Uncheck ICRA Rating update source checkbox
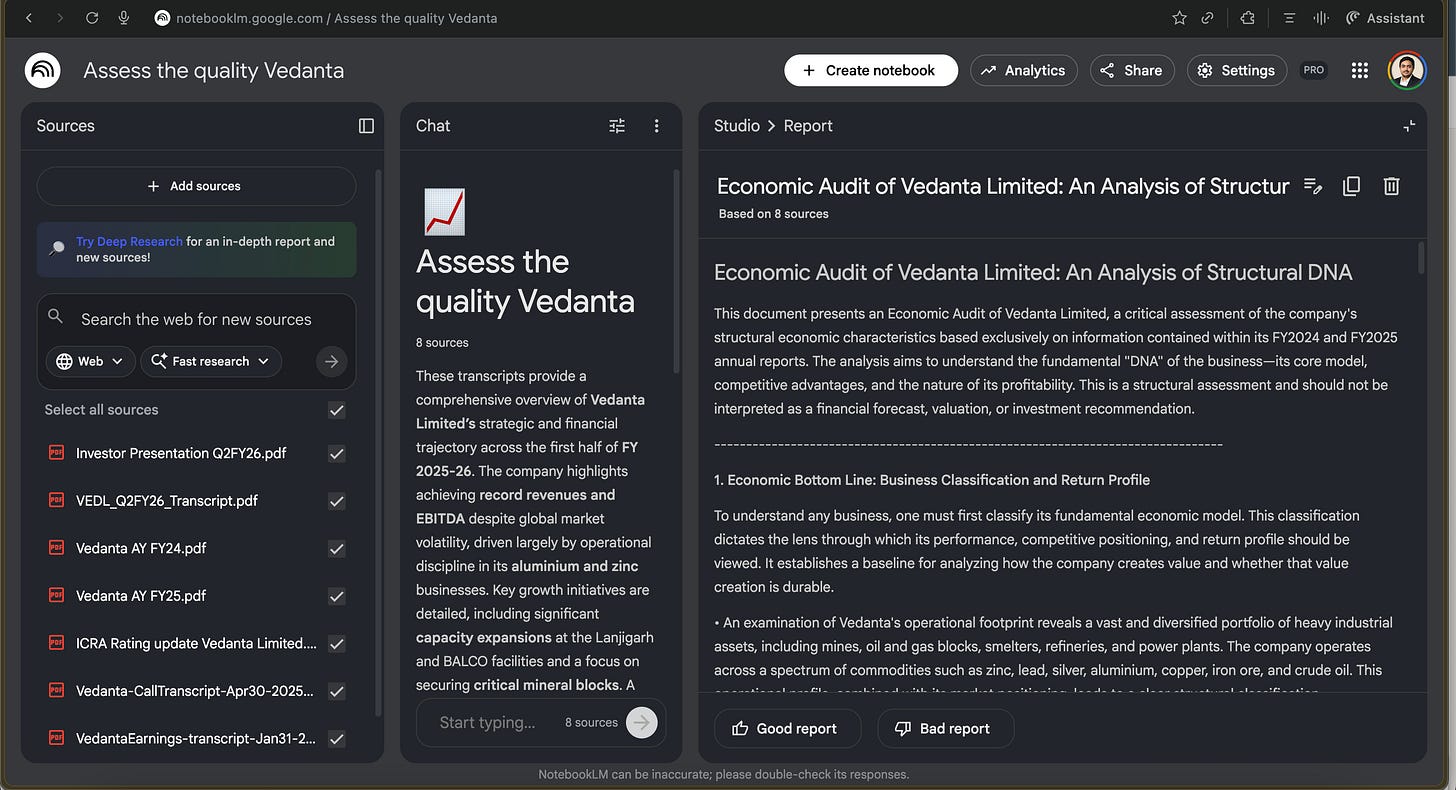Image resolution: width=1456 pixels, height=790 pixels. pyautogui.click(x=337, y=644)
